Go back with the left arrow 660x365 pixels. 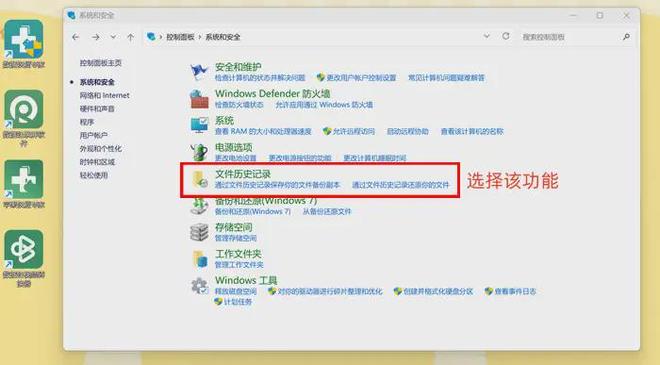[x=76, y=37]
